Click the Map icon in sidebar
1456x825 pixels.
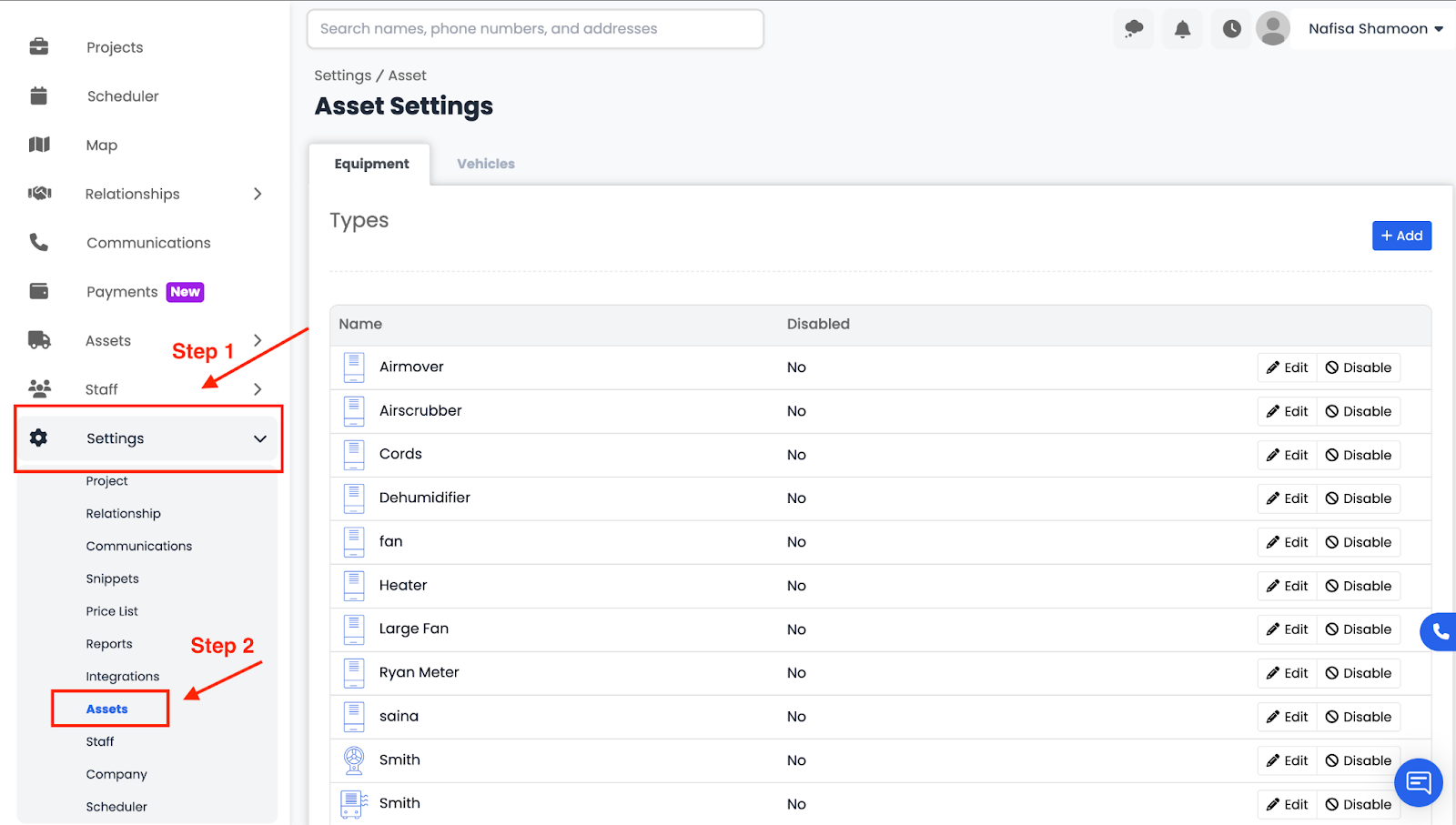pos(39,145)
